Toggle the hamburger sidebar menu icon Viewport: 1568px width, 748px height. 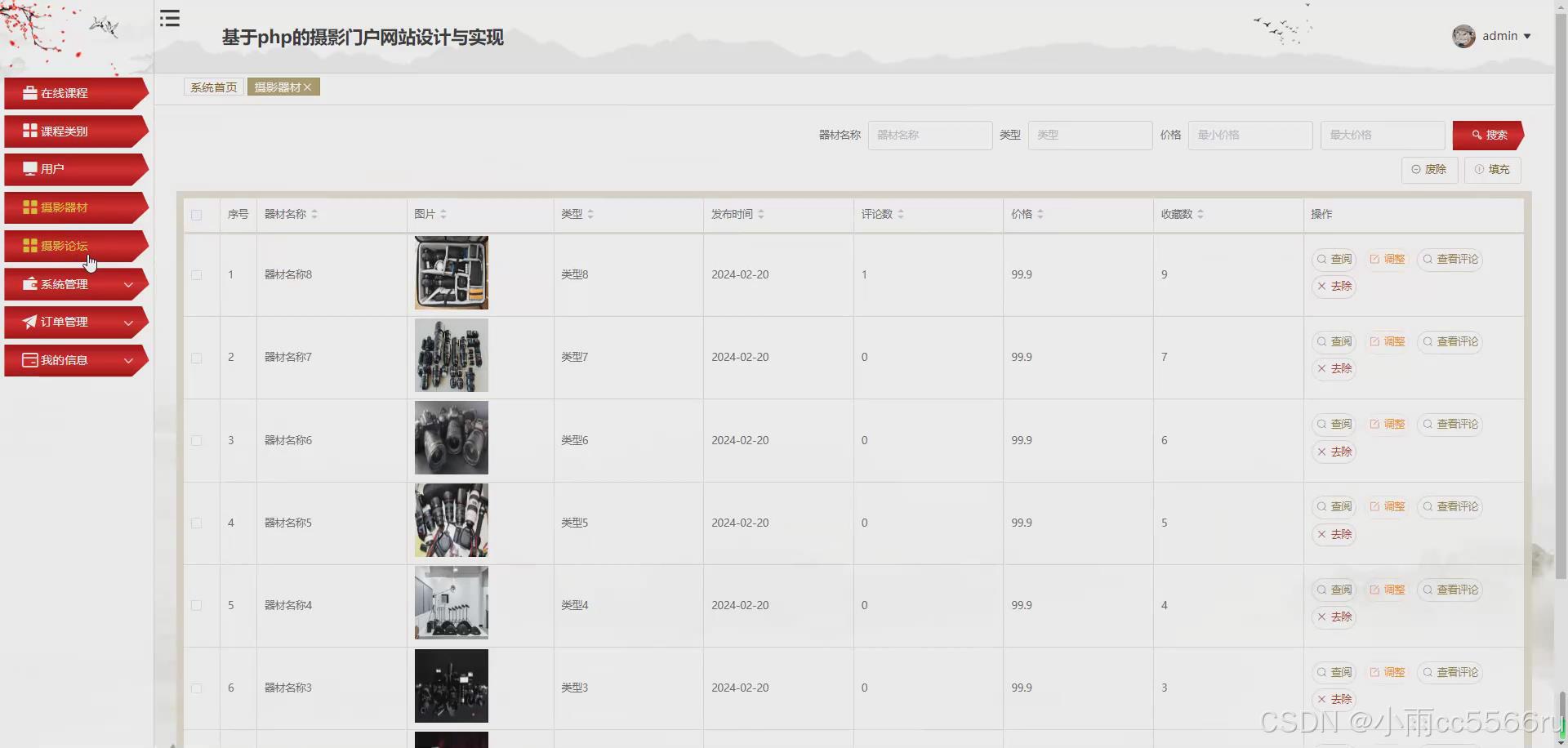pyautogui.click(x=170, y=19)
